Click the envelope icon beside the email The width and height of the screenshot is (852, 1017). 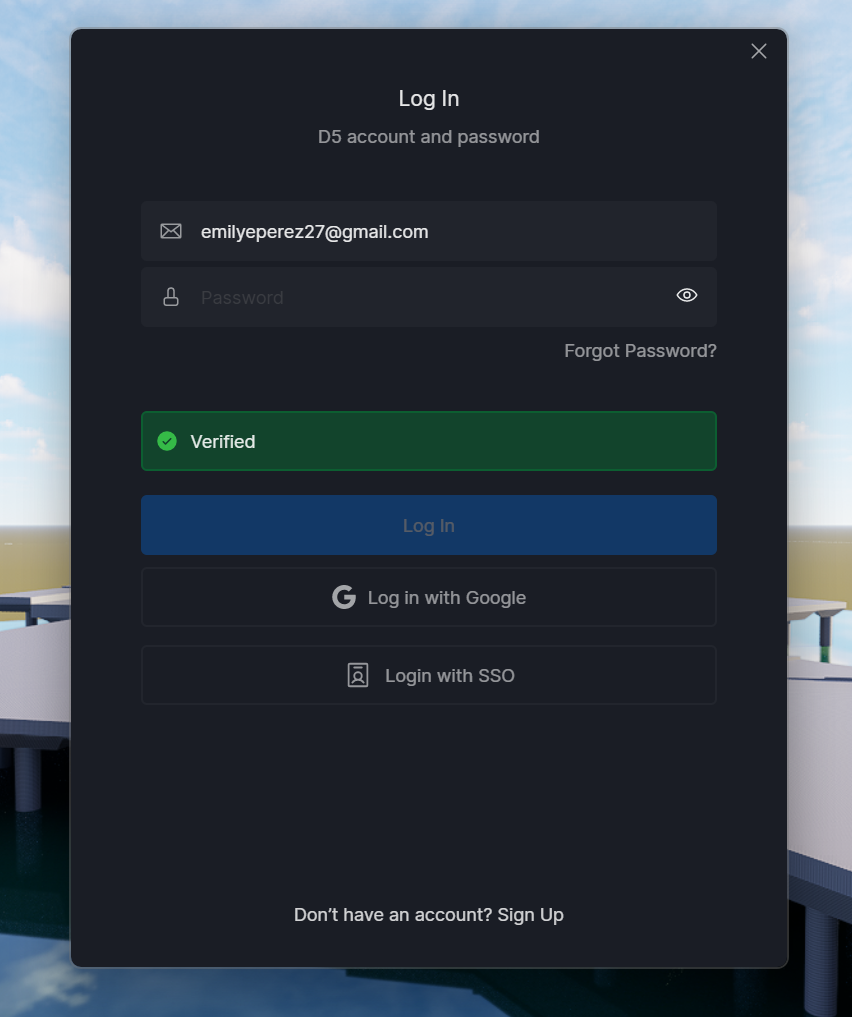(x=171, y=231)
